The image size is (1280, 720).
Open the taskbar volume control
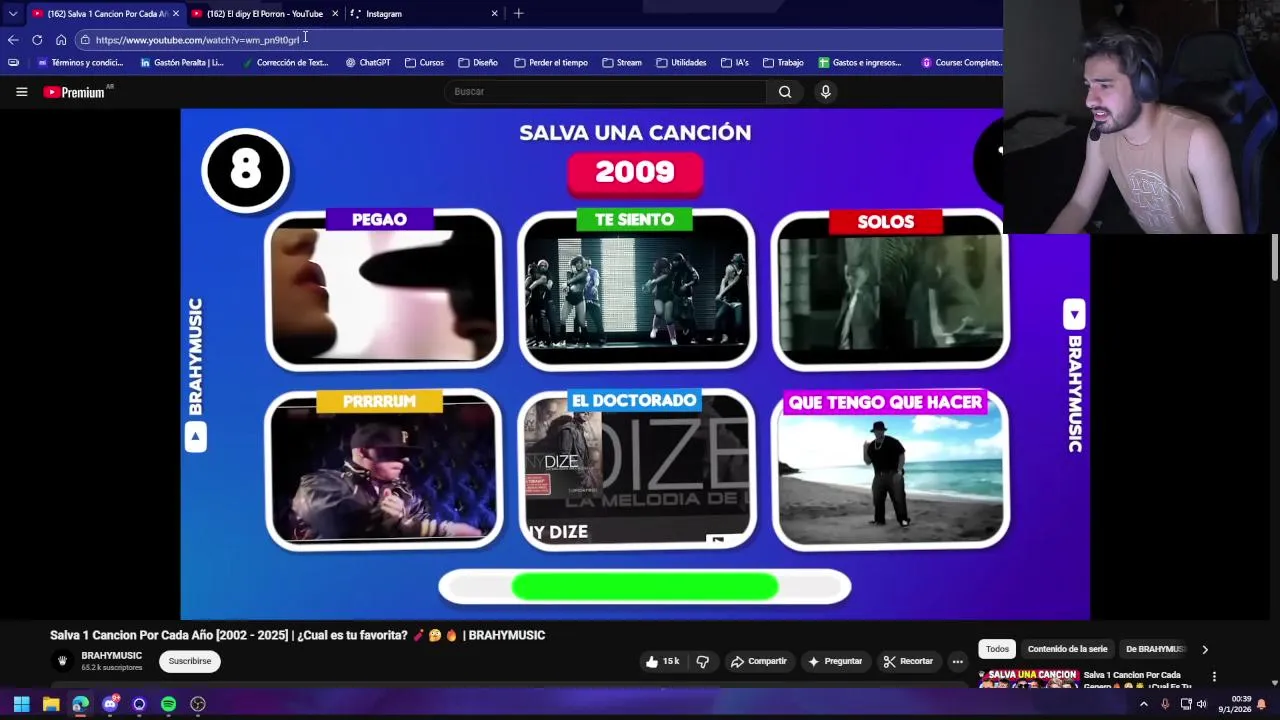pyautogui.click(x=1202, y=704)
